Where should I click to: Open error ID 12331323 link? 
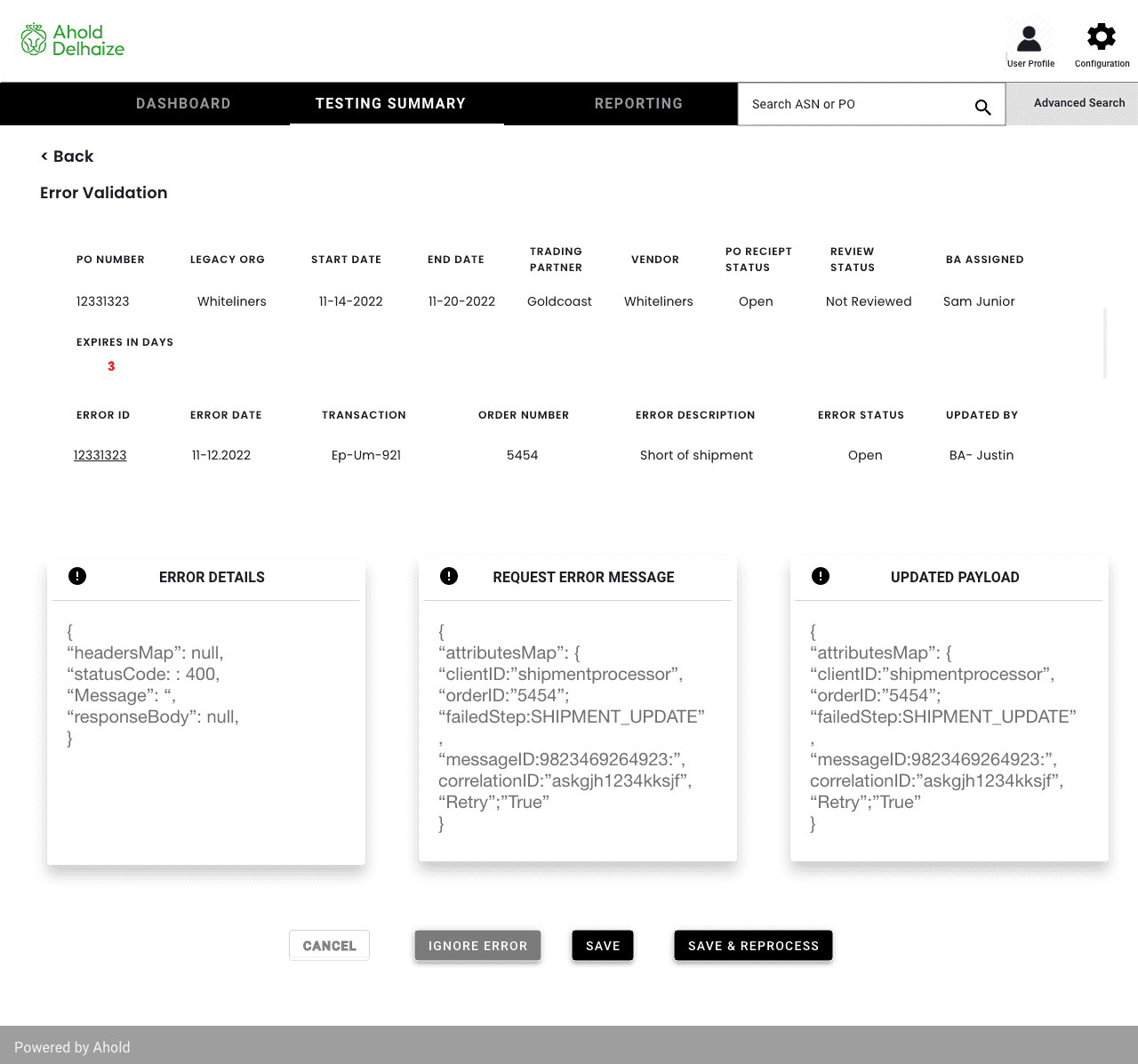click(100, 455)
